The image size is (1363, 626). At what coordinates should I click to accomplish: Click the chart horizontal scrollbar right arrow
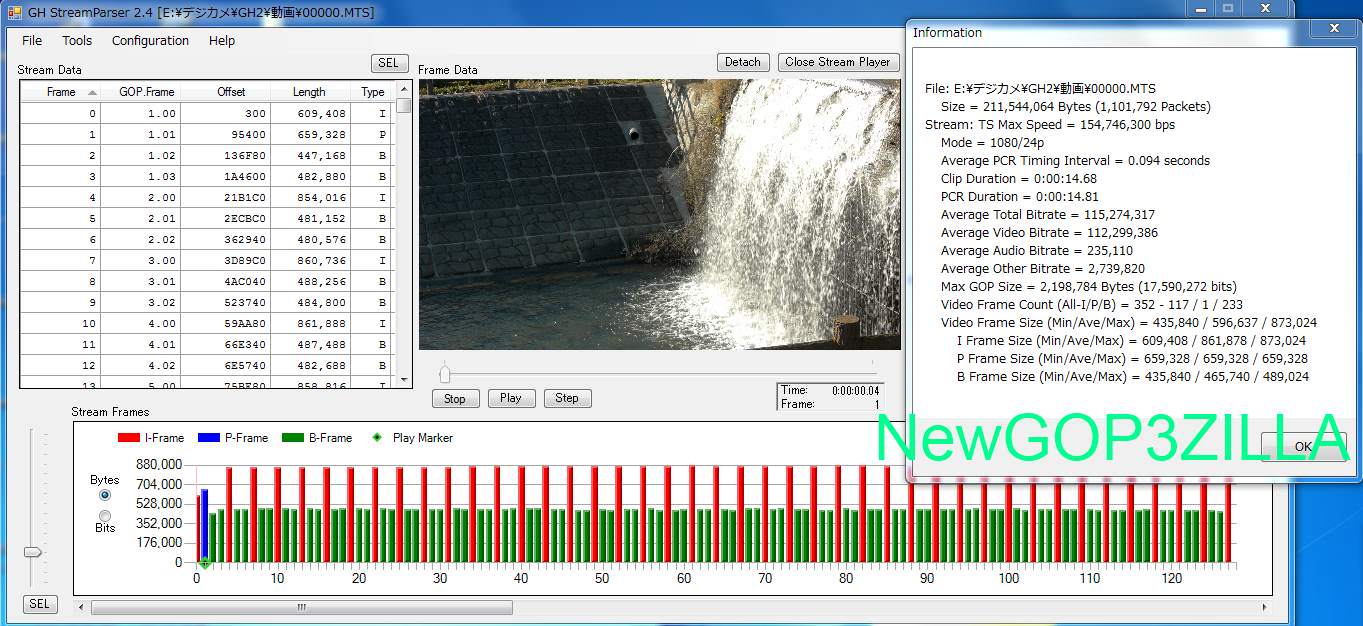[x=1264, y=607]
